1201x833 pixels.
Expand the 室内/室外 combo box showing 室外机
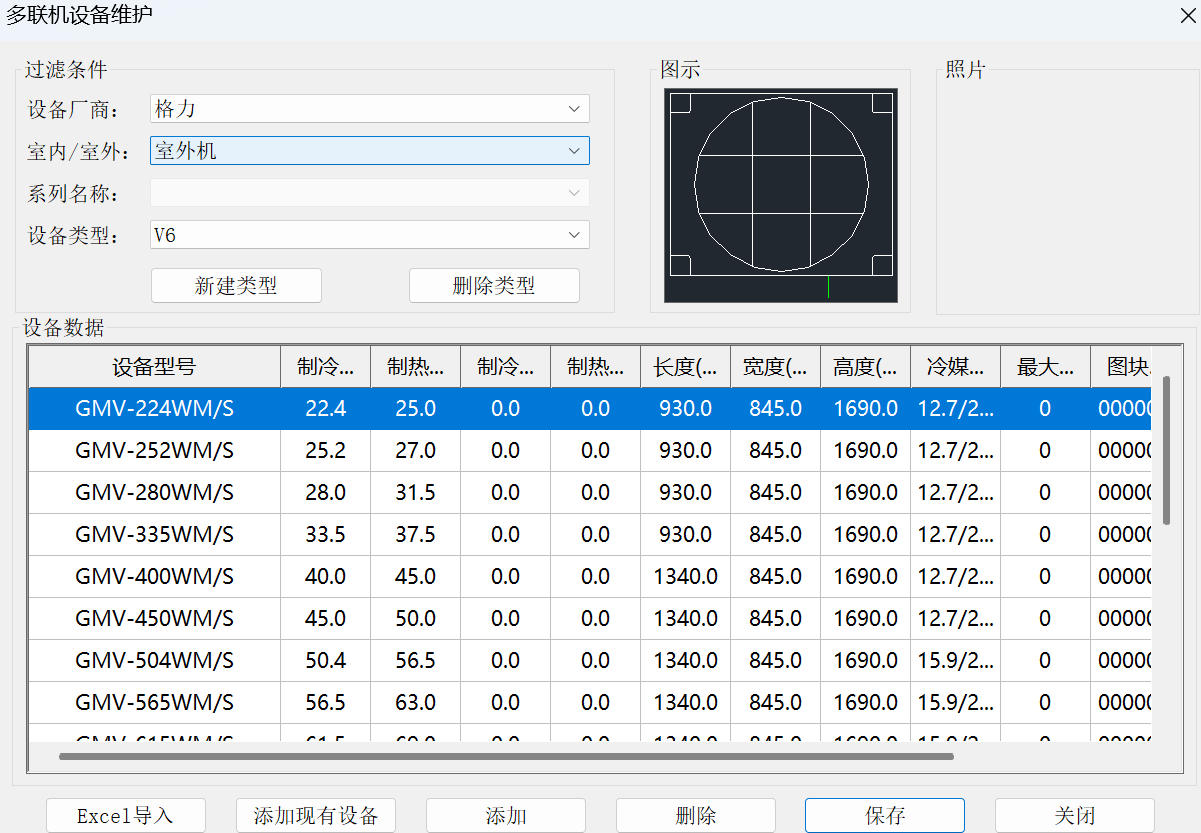click(370, 151)
